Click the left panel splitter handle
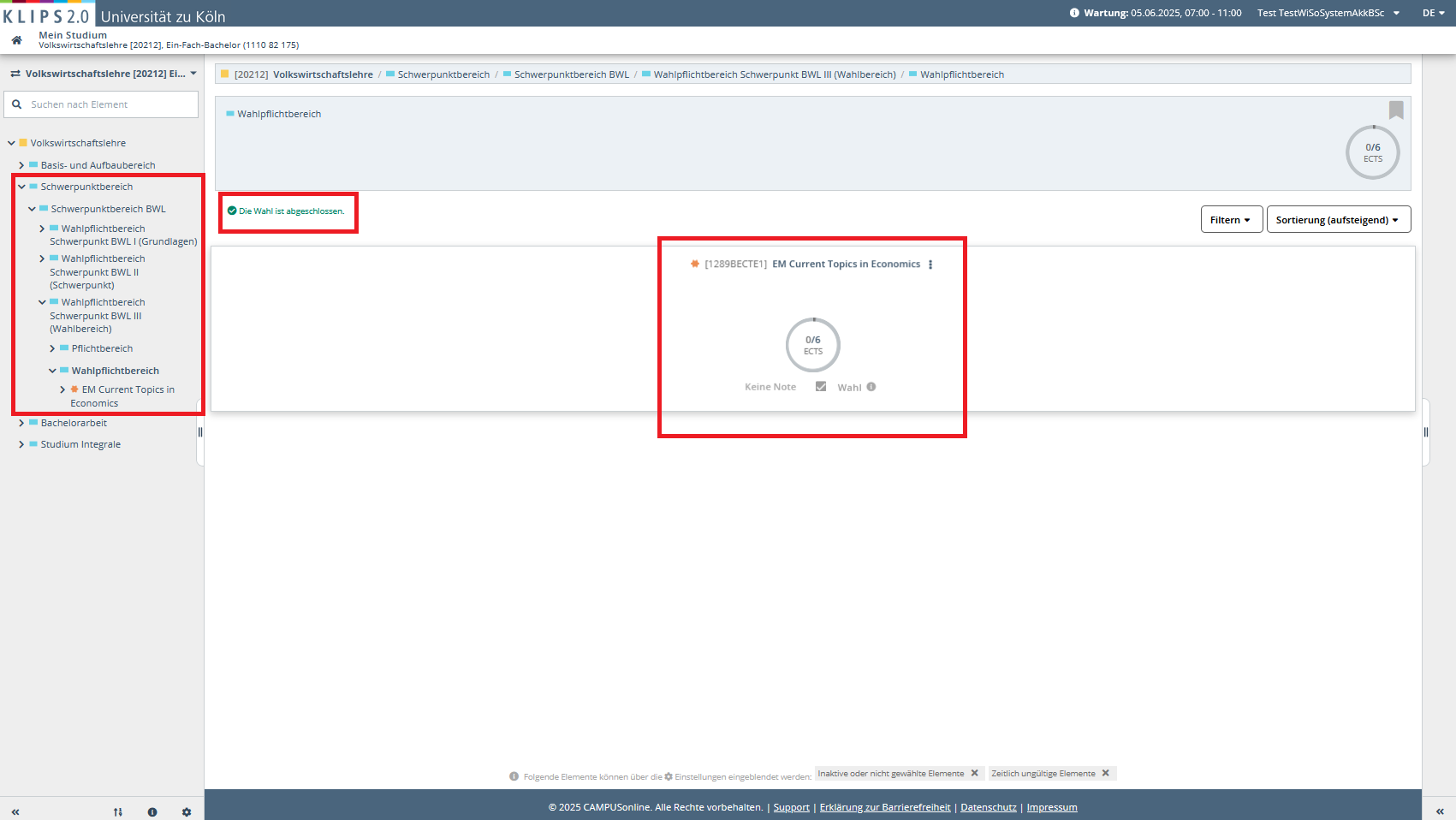This screenshot has height=820, width=1456. coord(200,432)
